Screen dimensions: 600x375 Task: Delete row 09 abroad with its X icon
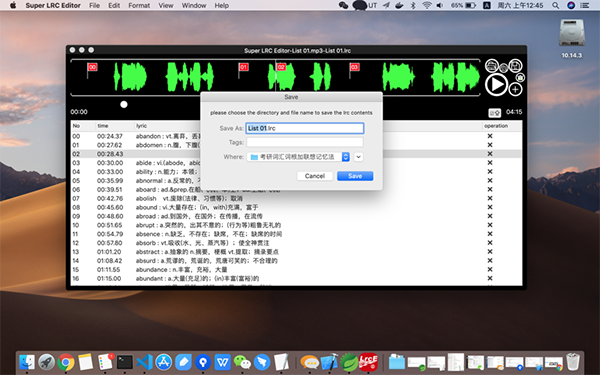[490, 216]
